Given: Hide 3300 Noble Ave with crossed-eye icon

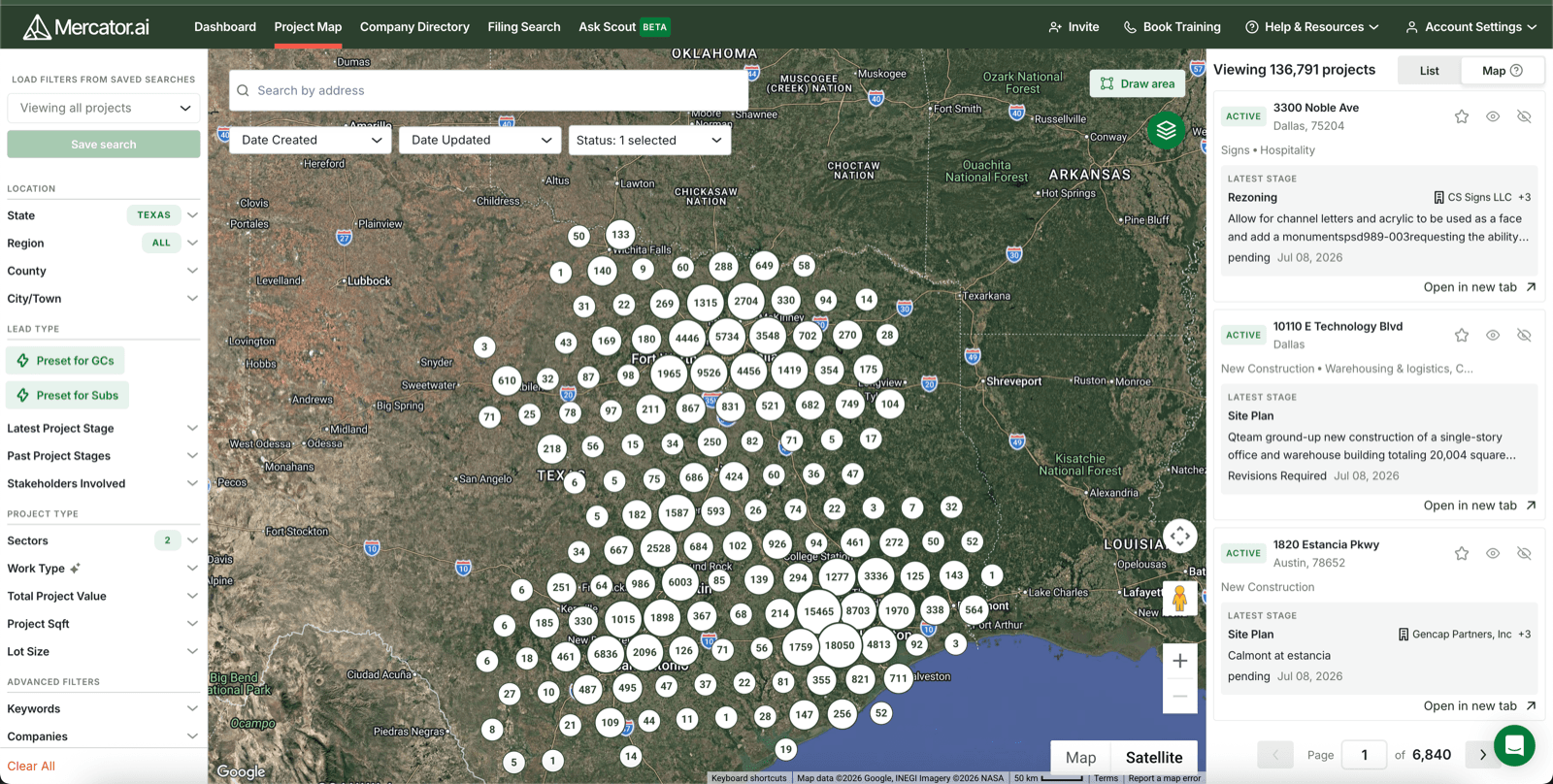Looking at the screenshot, I should tap(1524, 116).
